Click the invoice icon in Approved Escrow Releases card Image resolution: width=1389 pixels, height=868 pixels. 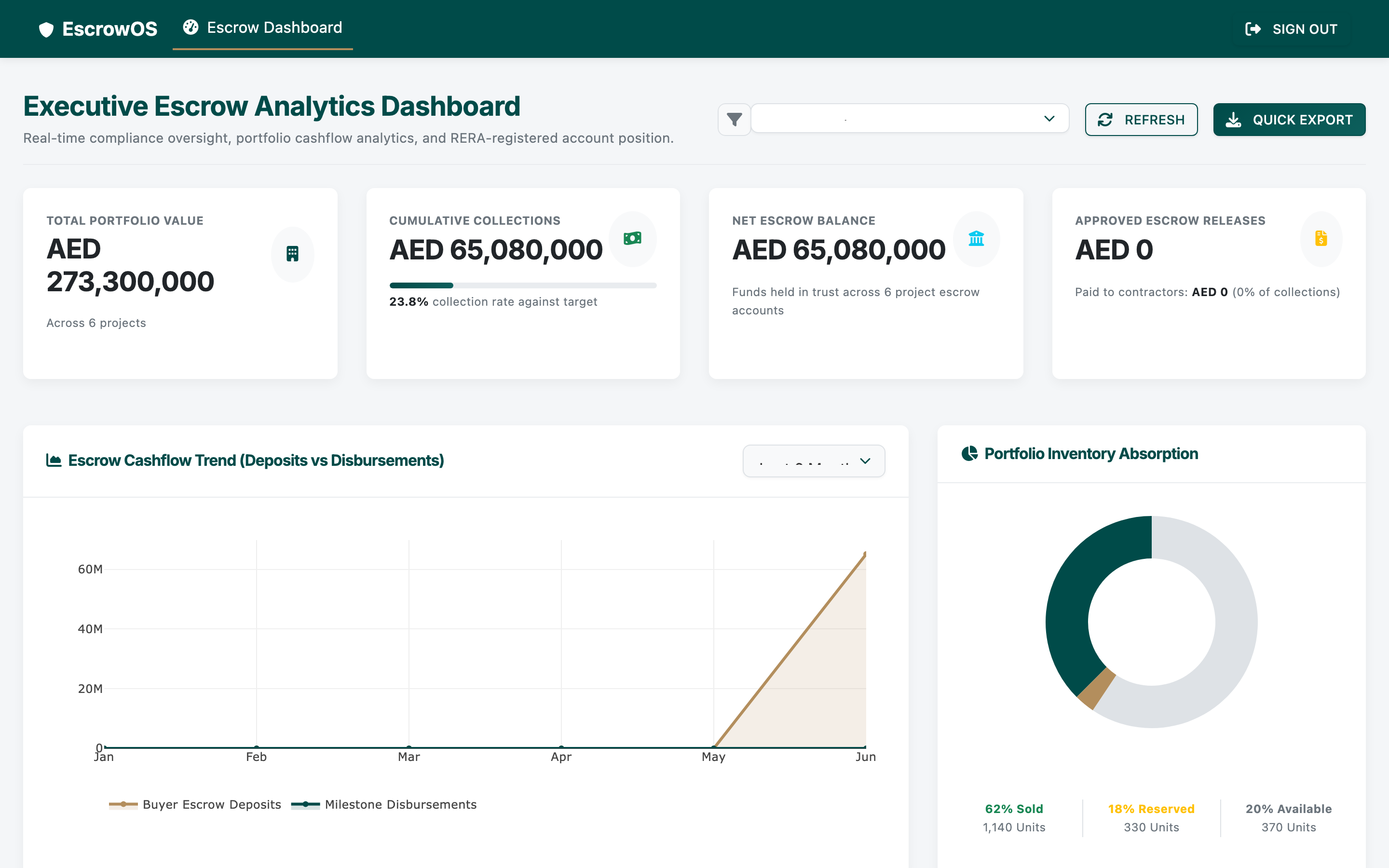point(1321,238)
